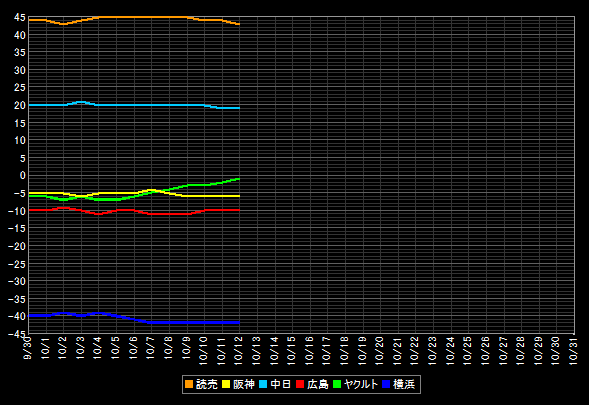Click the 10/5 date label
This screenshot has height=405, width=589.
pos(115,348)
